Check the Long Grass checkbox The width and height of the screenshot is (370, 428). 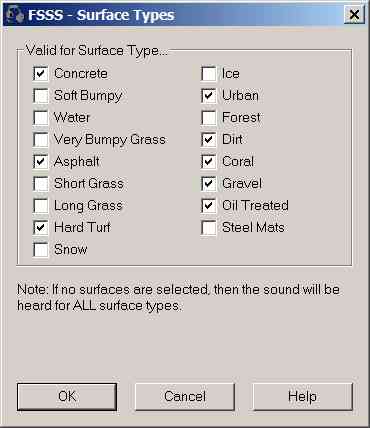coord(41,206)
